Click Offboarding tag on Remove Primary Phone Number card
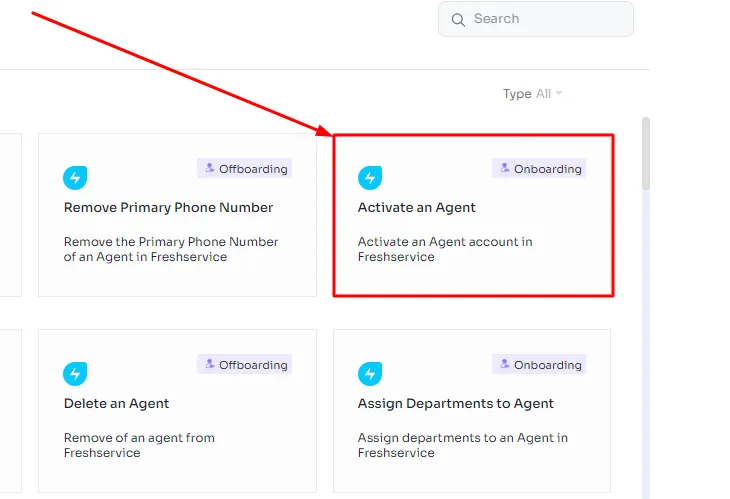The image size is (730, 499). tap(244, 169)
